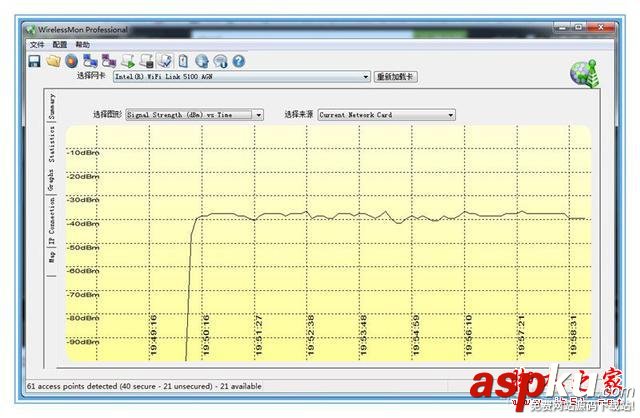Click the save floppy disk icon
640x418 pixels.
click(x=34, y=61)
